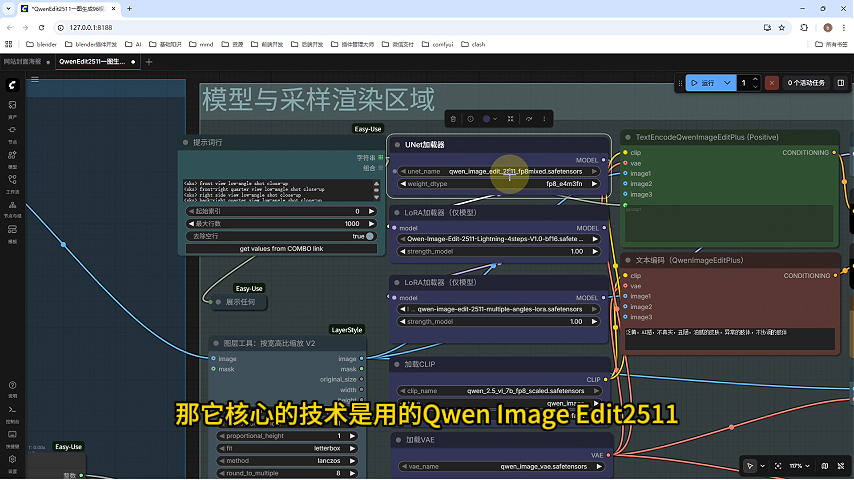Open the Run button dropdown arrow
Image resolution: width=854 pixels, height=480 pixels.
tap(727, 83)
